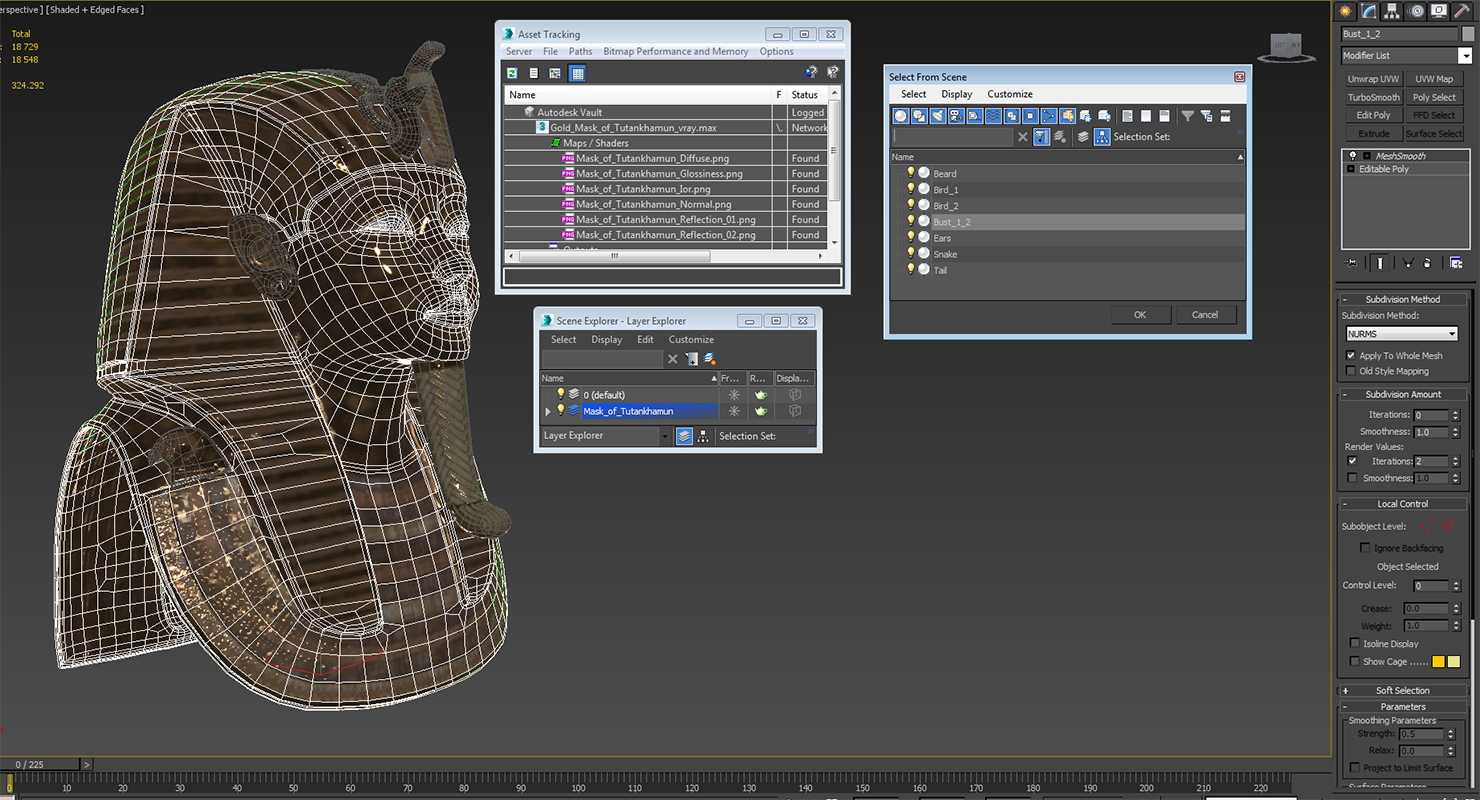Open Paths menu in Asset Tracking

click(x=580, y=51)
